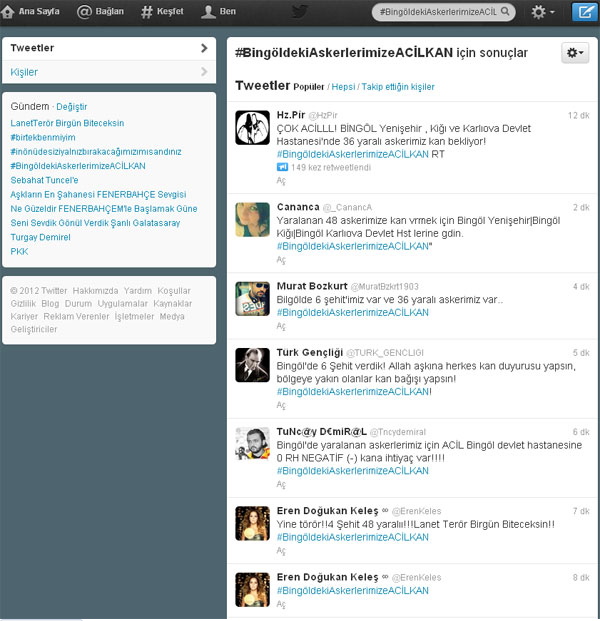The height and width of the screenshot is (621, 600).
Task: Click the Ben profile person icon
Action: pyautogui.click(x=208, y=11)
